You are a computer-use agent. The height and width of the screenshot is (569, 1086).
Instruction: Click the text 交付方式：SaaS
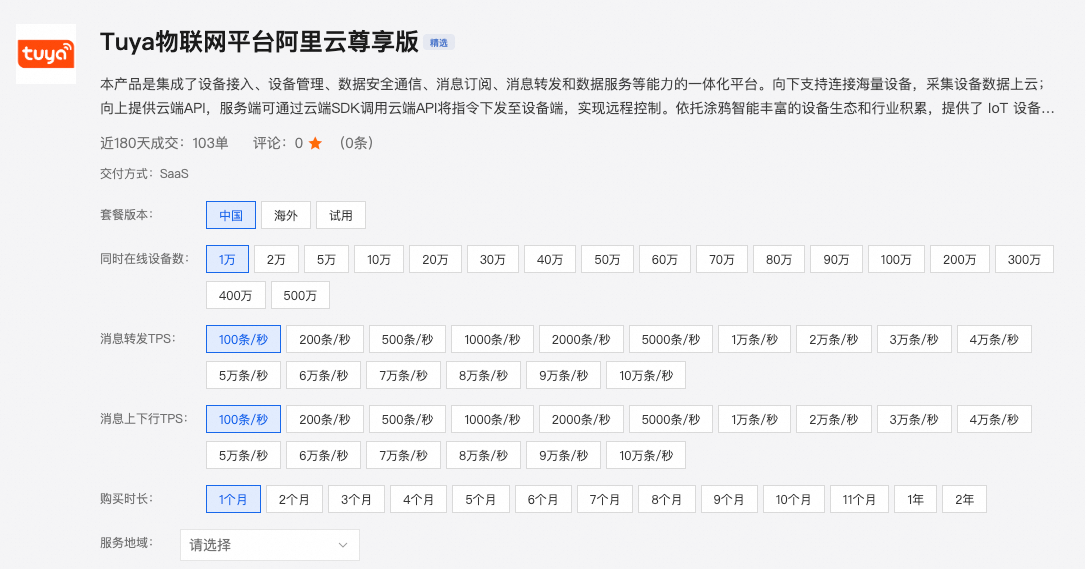point(144,174)
